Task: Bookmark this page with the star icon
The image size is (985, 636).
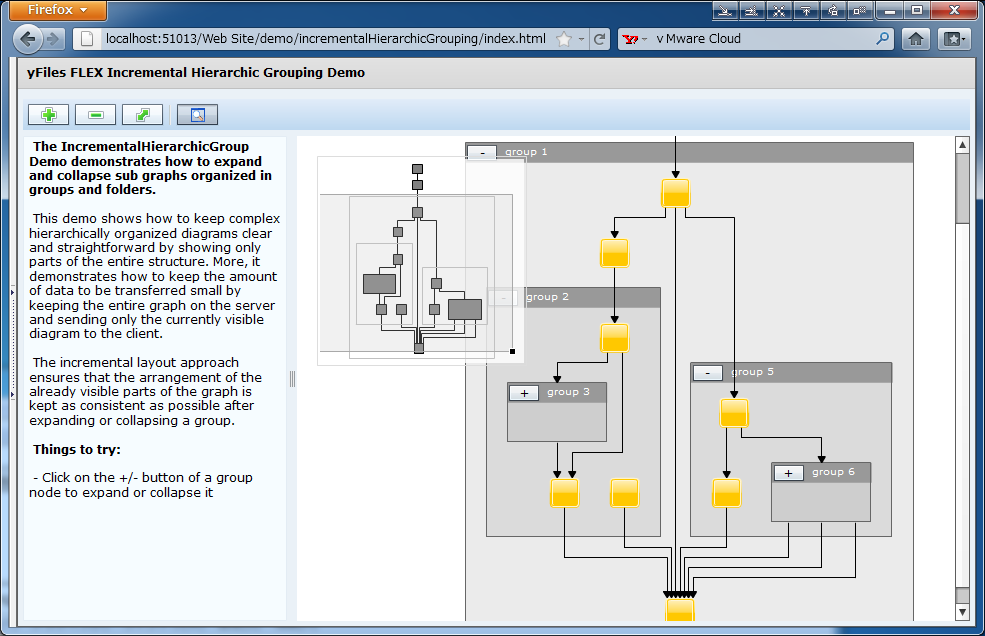Action: (x=564, y=39)
